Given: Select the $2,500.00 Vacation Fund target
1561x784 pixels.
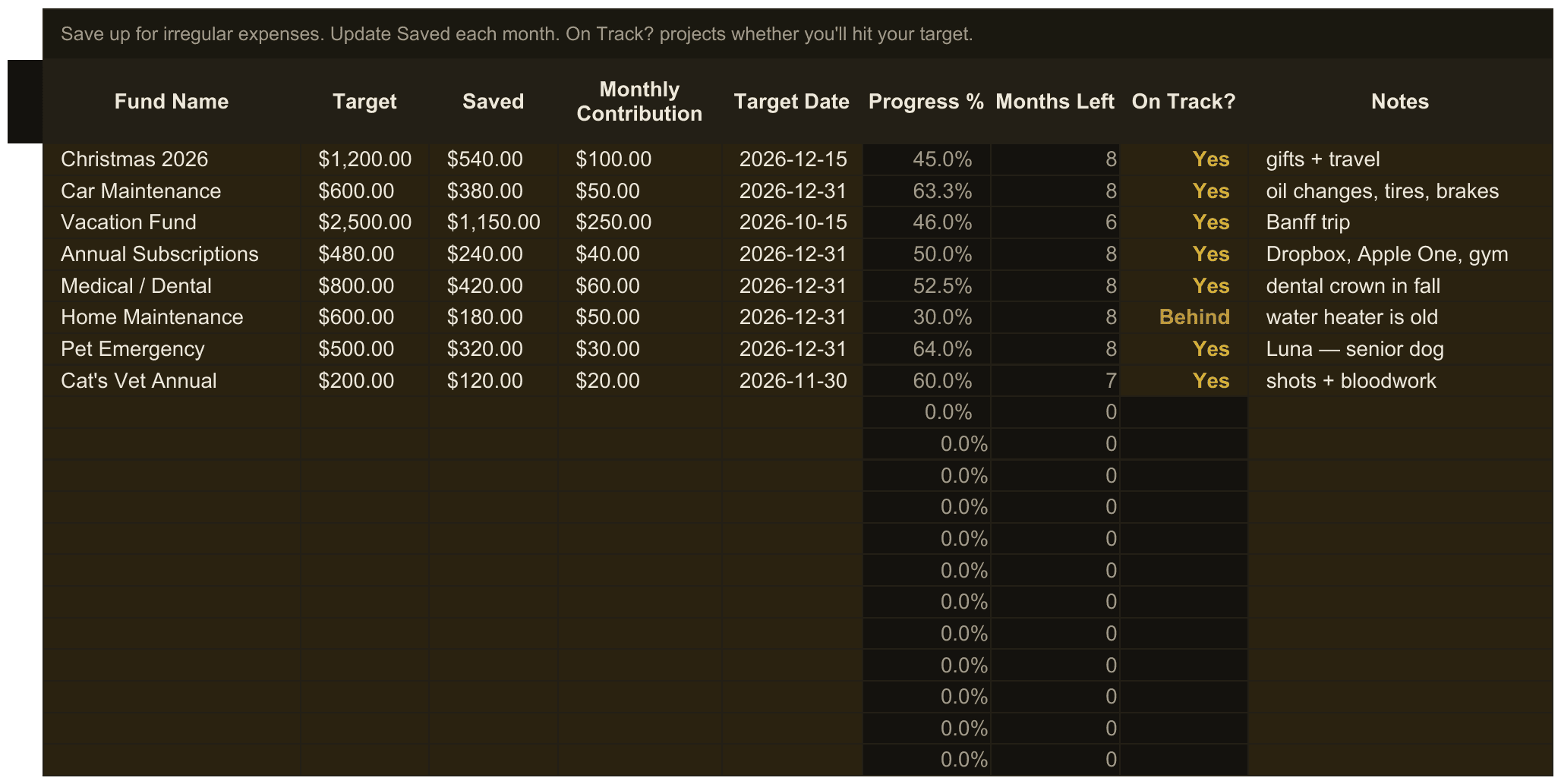Looking at the screenshot, I should 364,222.
